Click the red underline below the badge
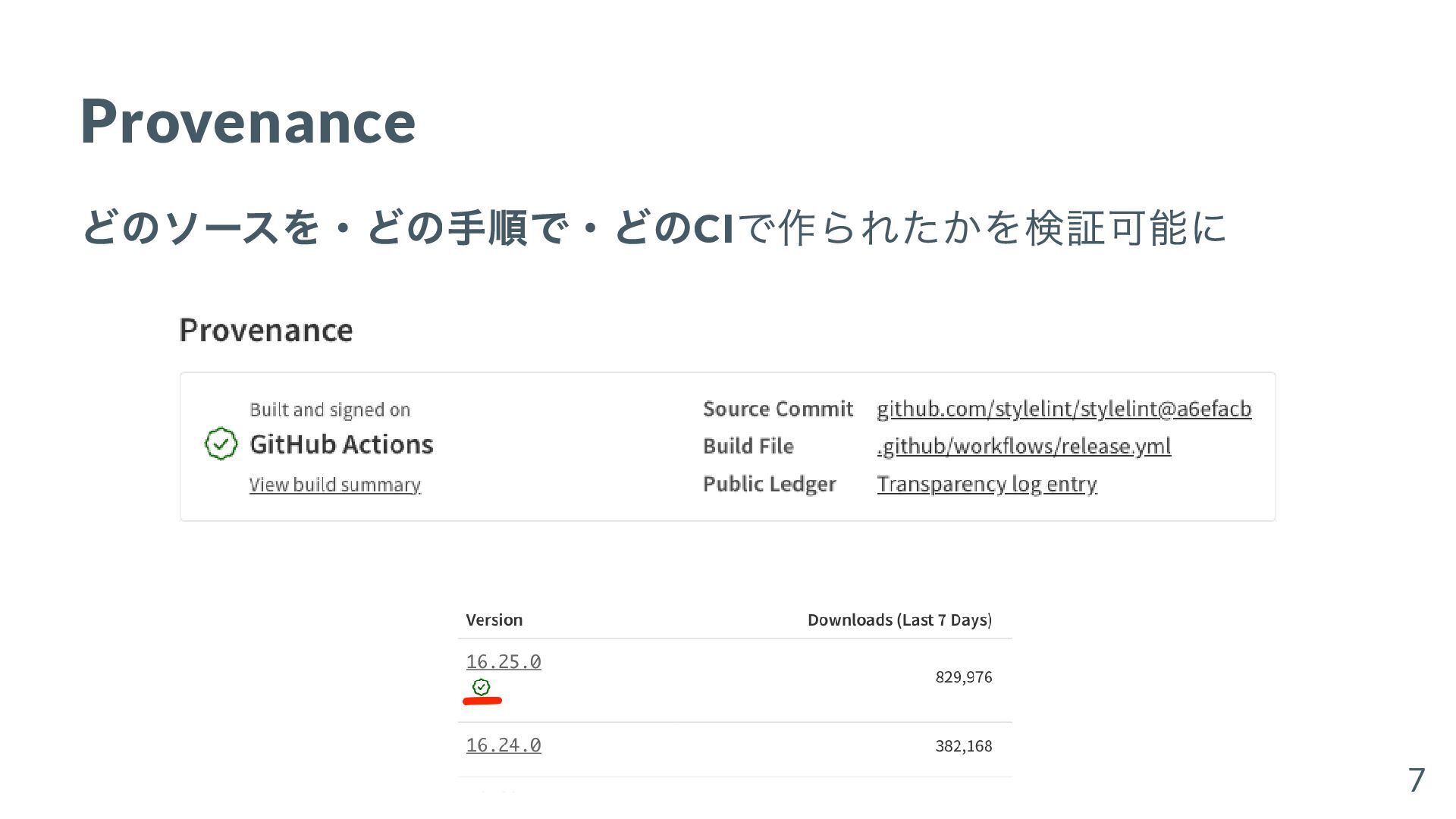The height and width of the screenshot is (819, 1456). pyautogui.click(x=482, y=701)
